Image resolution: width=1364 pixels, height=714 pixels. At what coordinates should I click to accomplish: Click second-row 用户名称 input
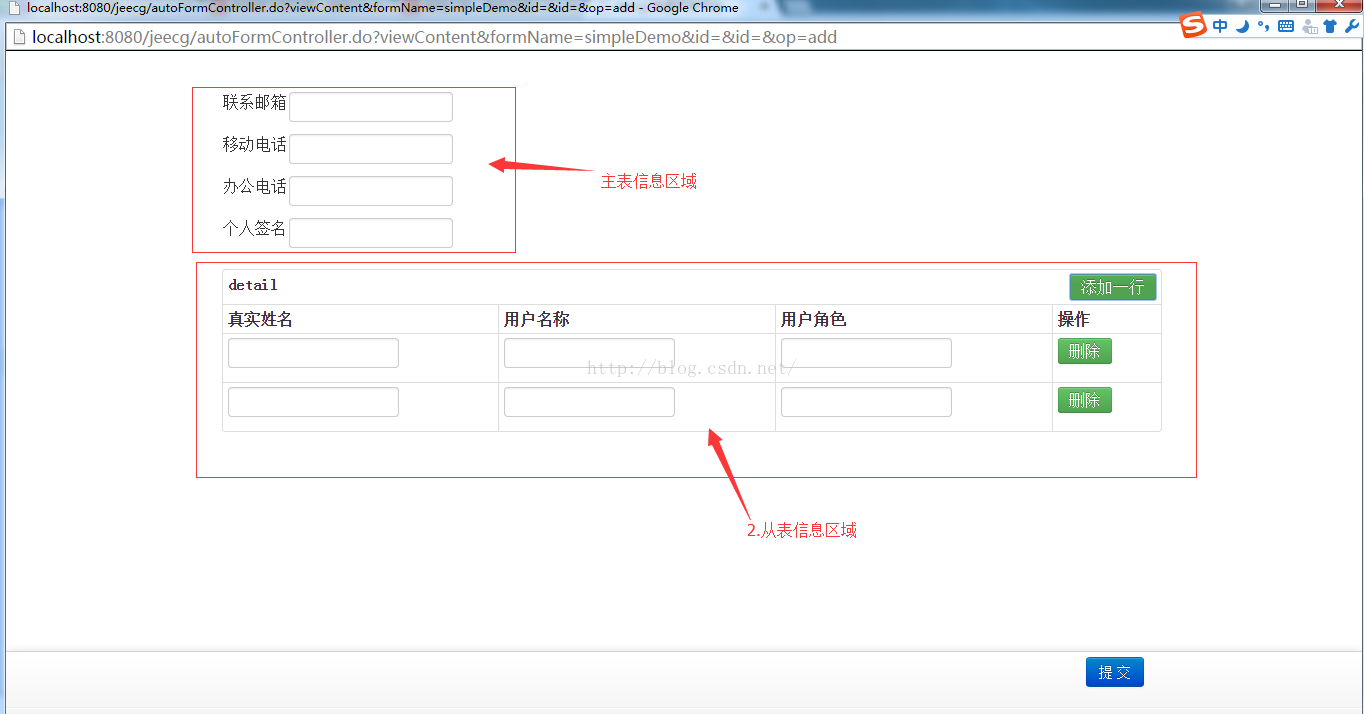point(589,402)
